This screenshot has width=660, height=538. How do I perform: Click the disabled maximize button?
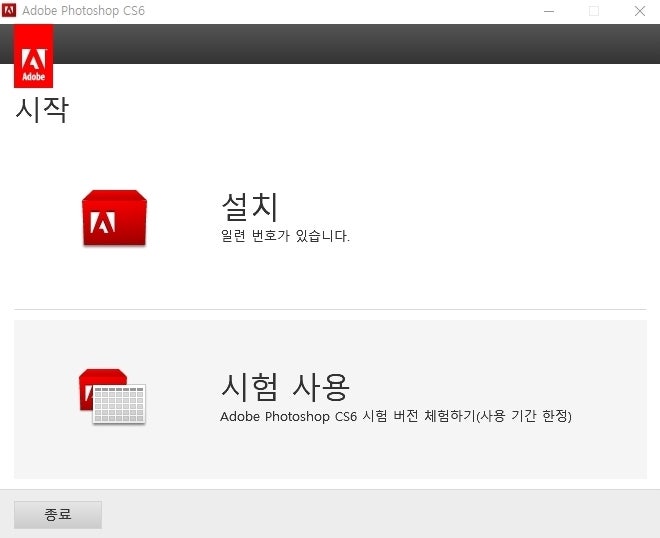point(594,11)
